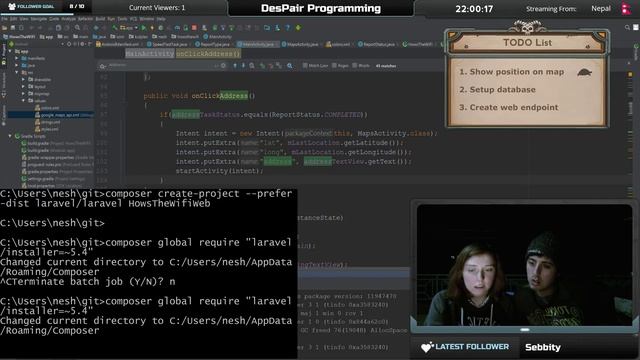Switch to the ReportStatus.java tab
Viewport: 640px width, 360px height.
click(x=376, y=44)
